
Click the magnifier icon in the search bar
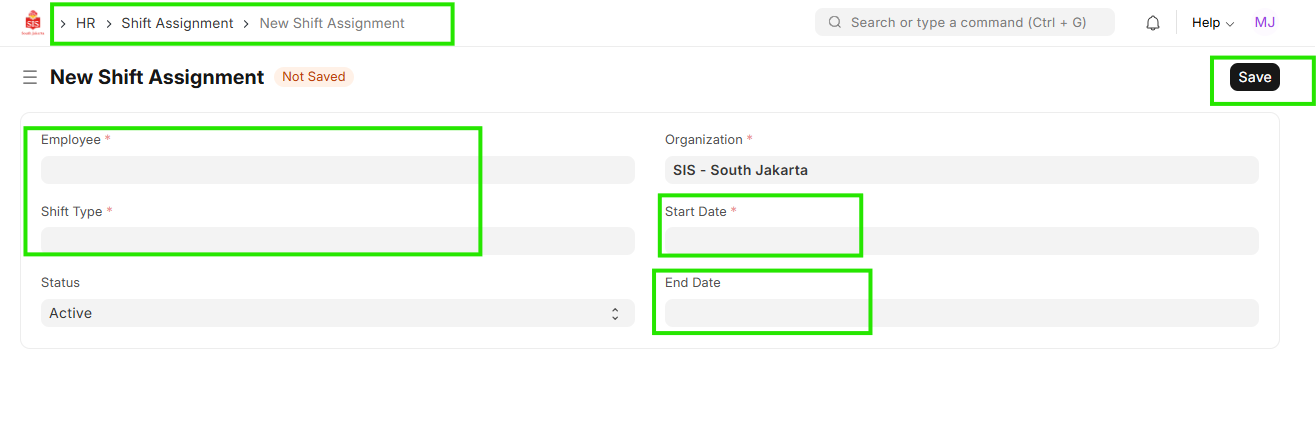click(835, 22)
